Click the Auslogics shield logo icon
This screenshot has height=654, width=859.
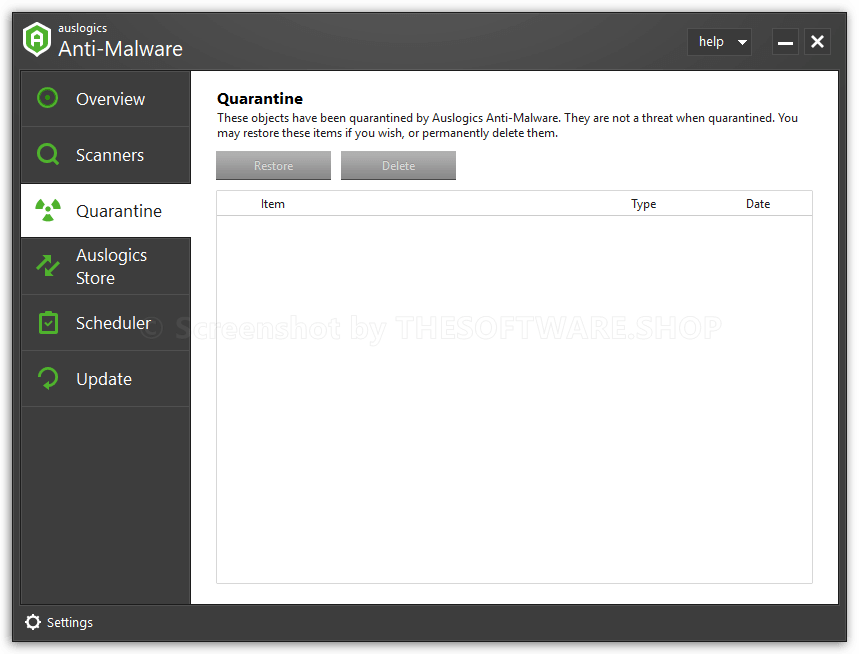[x=37, y=39]
